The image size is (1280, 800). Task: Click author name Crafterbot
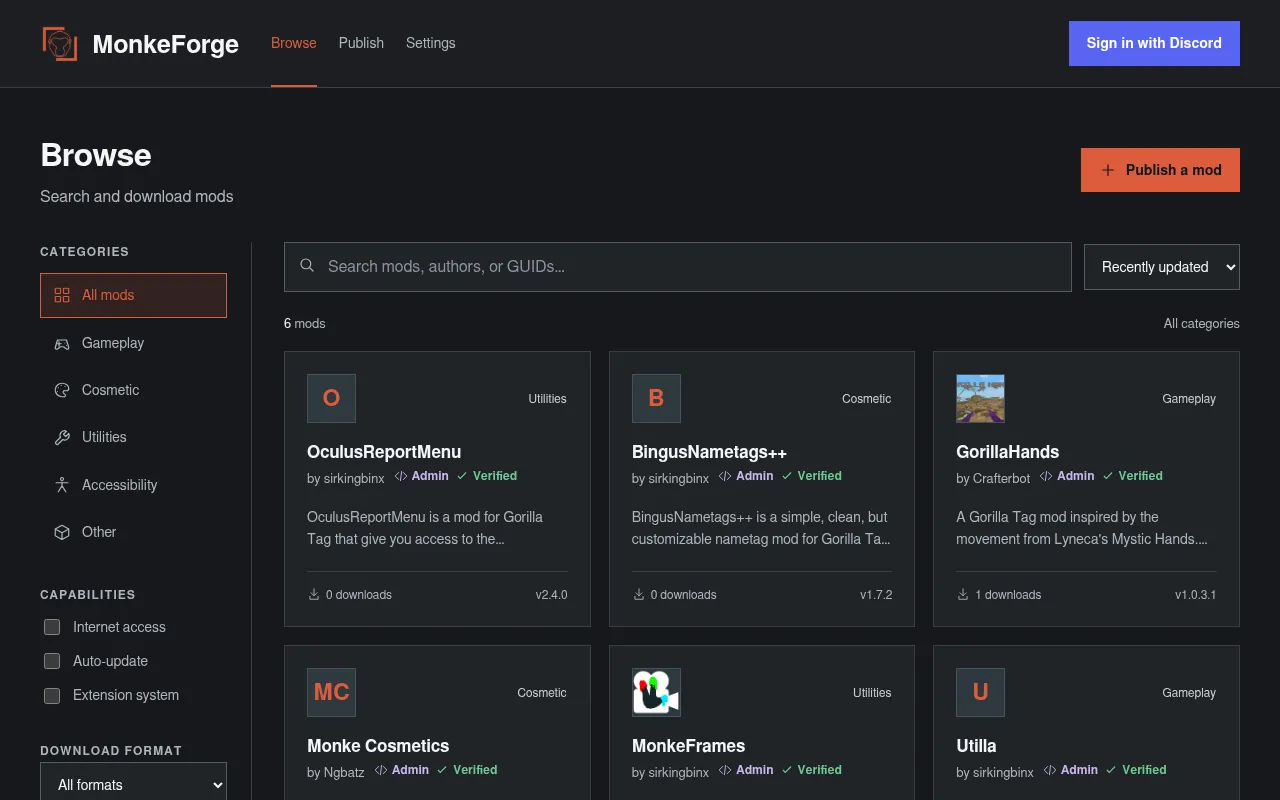1001,479
